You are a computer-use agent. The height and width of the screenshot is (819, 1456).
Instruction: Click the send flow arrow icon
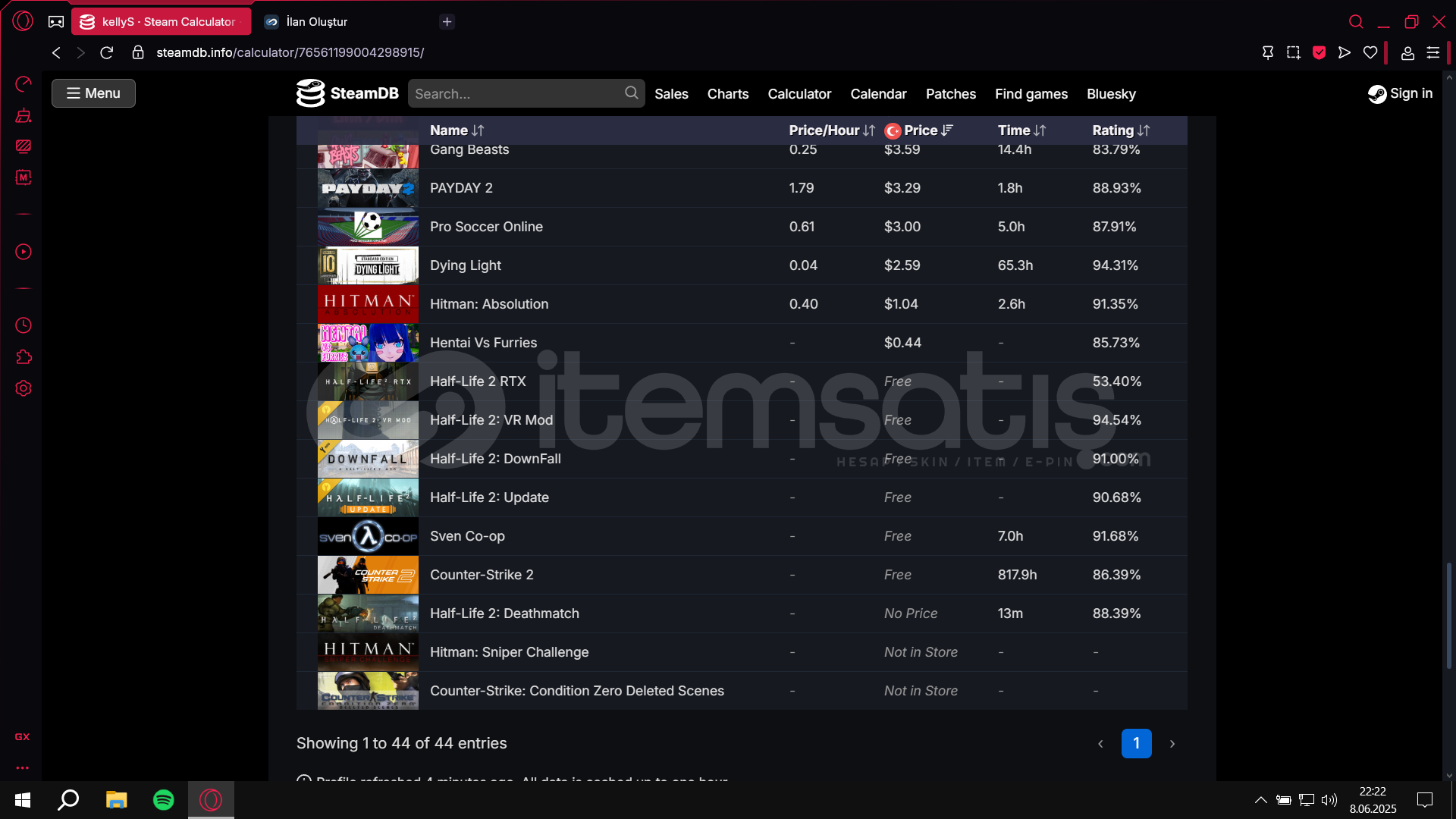1345,52
